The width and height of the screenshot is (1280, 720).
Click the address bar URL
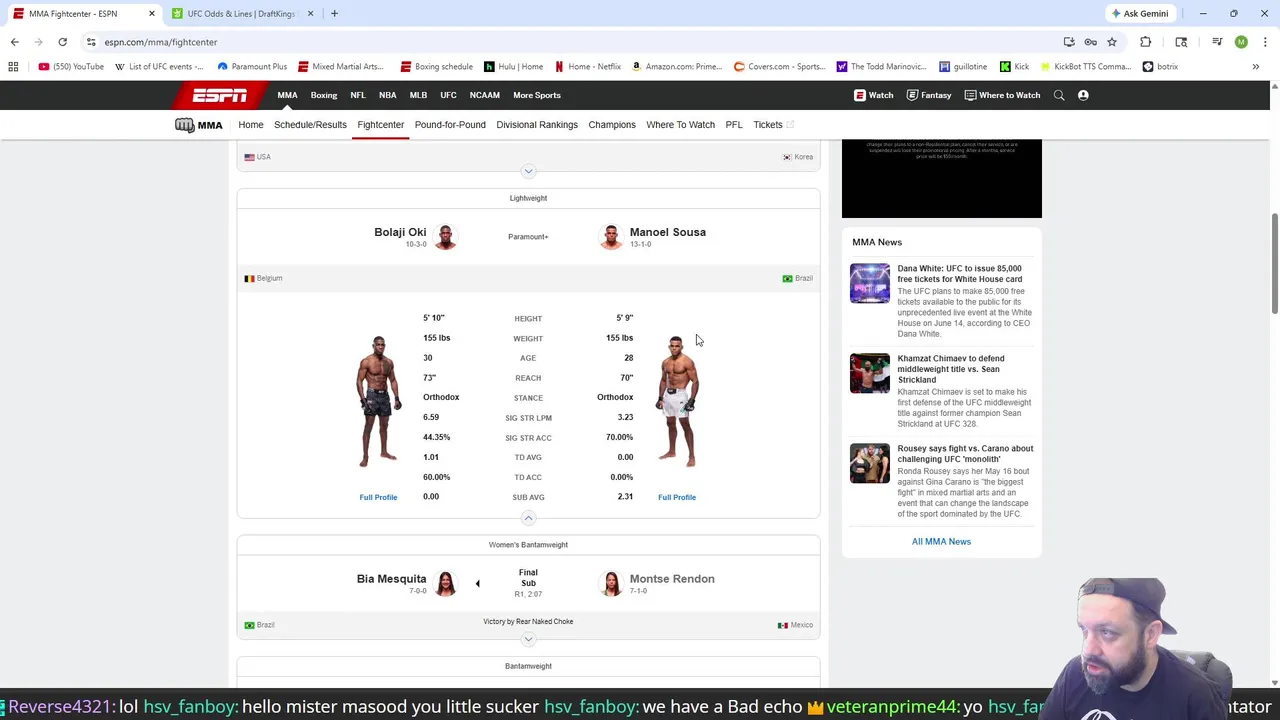160,42
